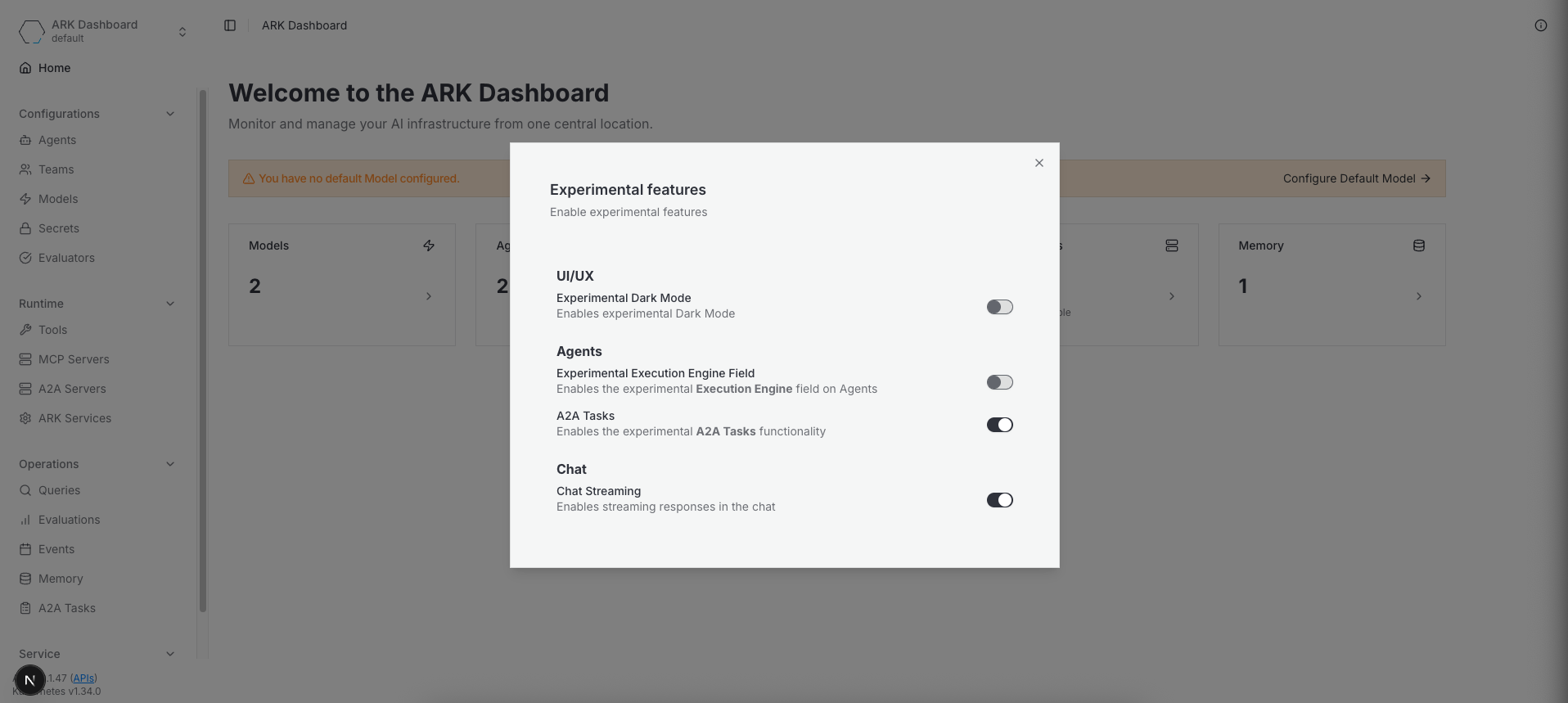Click the Models card count 2

(x=255, y=286)
